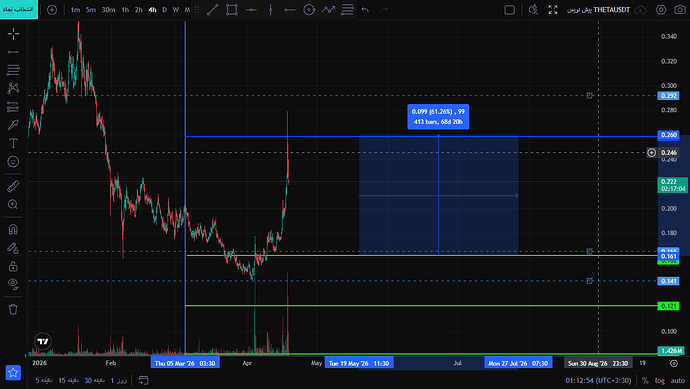This screenshot has height=389, width=690.
Task: Activate the zoom in magnifier tool
Action: click(13, 204)
